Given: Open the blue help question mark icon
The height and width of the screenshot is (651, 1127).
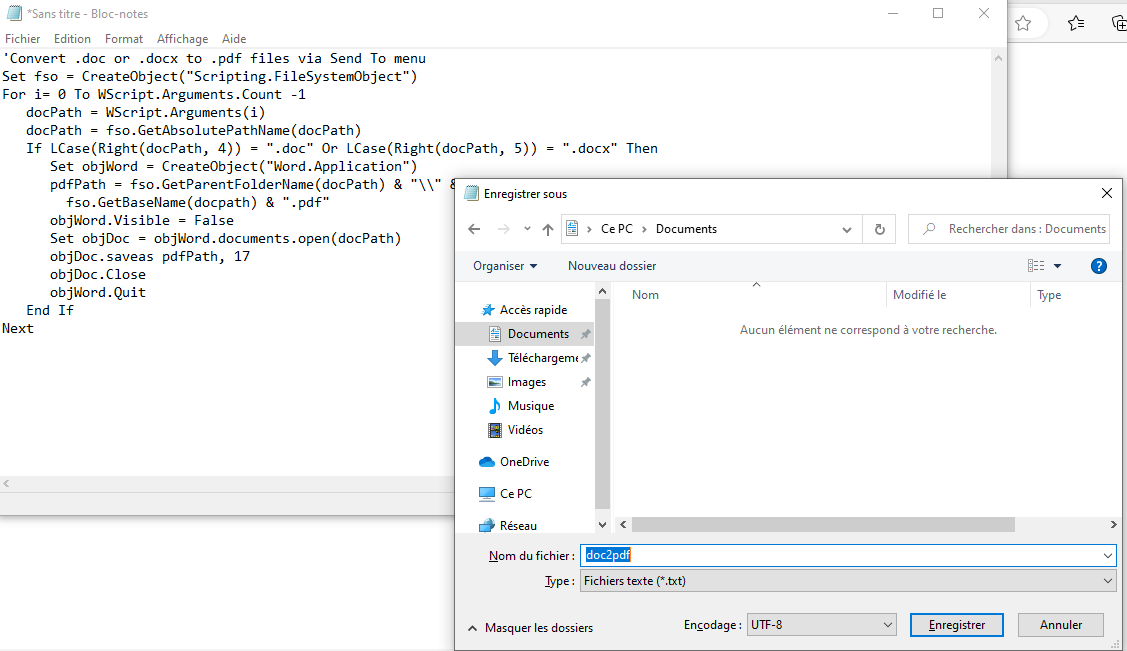Looking at the screenshot, I should click(x=1098, y=266).
